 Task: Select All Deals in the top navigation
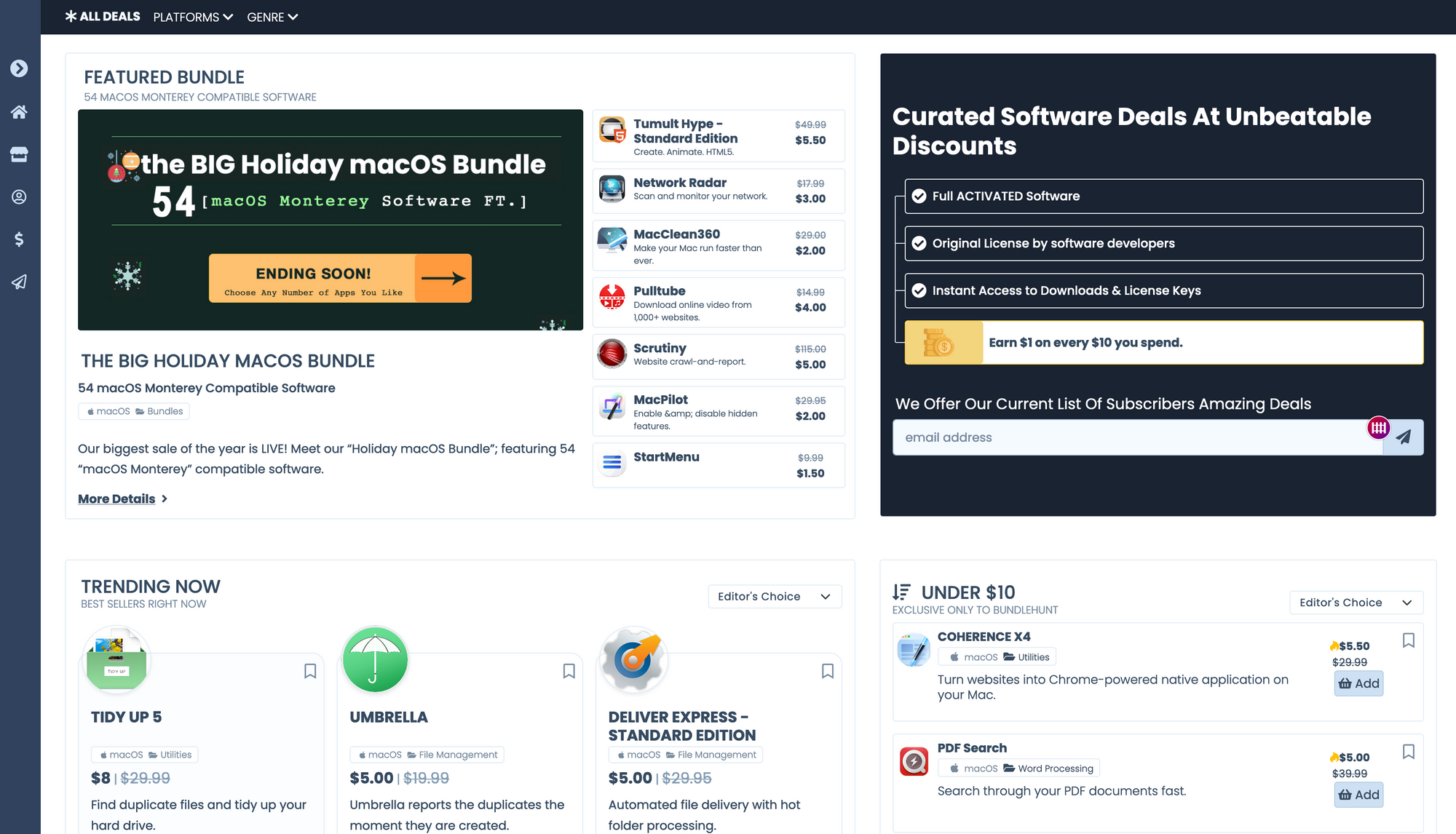pos(103,16)
